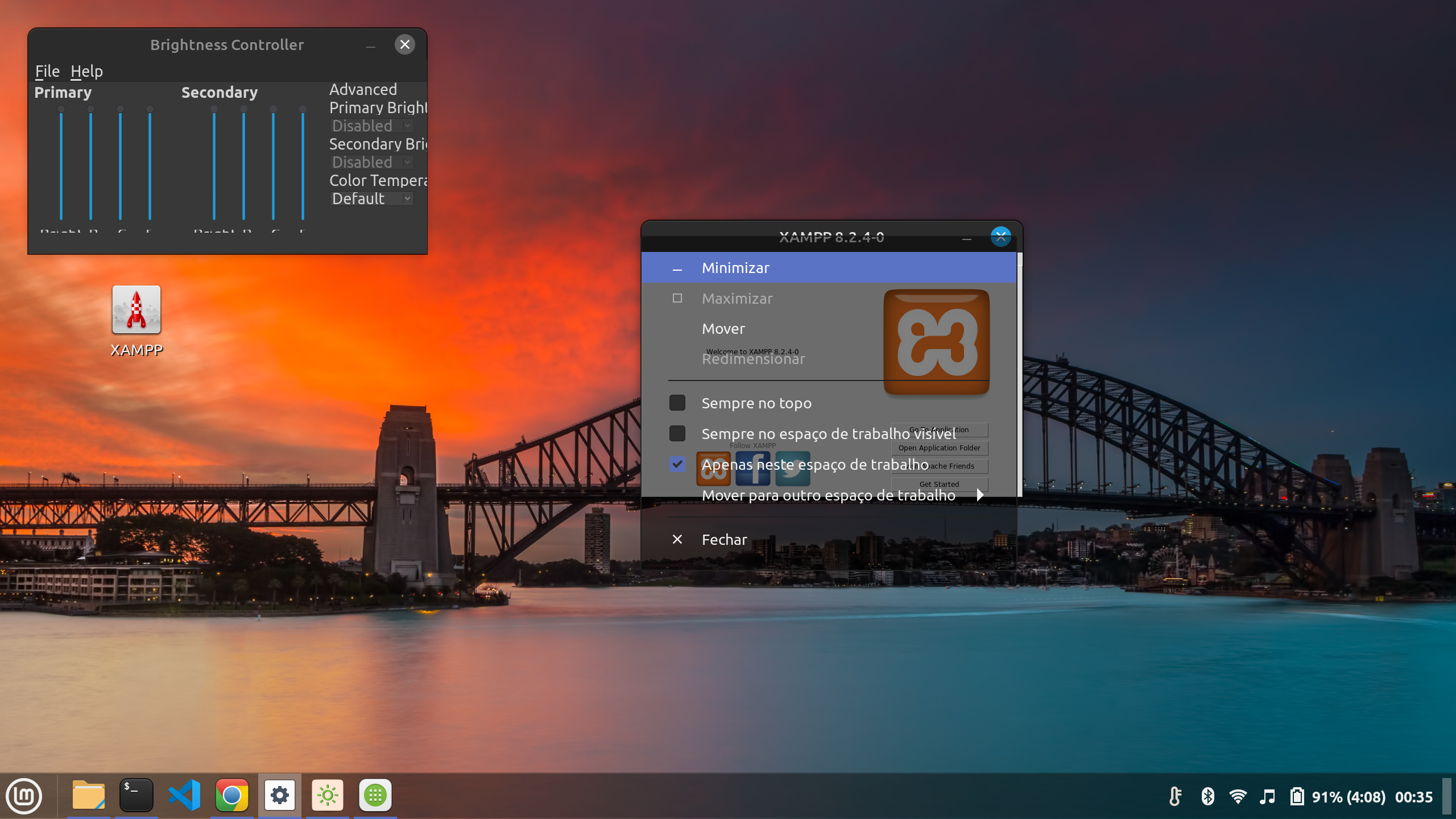Click the Apache Friends button in XAMPP

939,466
